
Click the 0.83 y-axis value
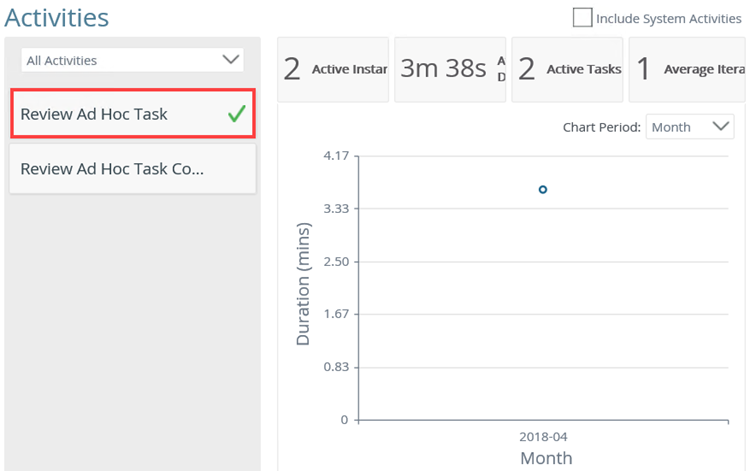coord(336,367)
